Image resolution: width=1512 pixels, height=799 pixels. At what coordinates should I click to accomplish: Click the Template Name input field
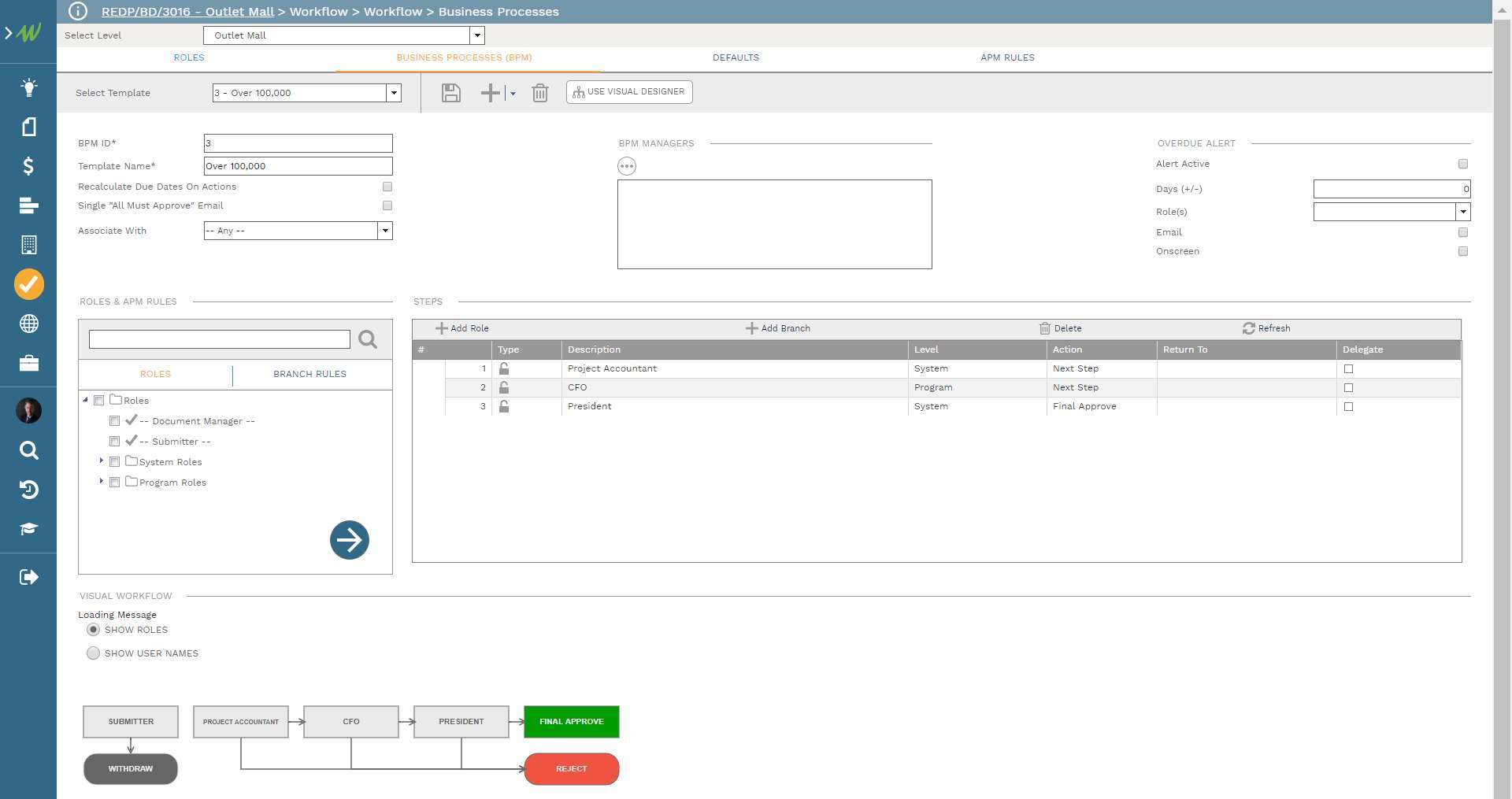(x=298, y=166)
